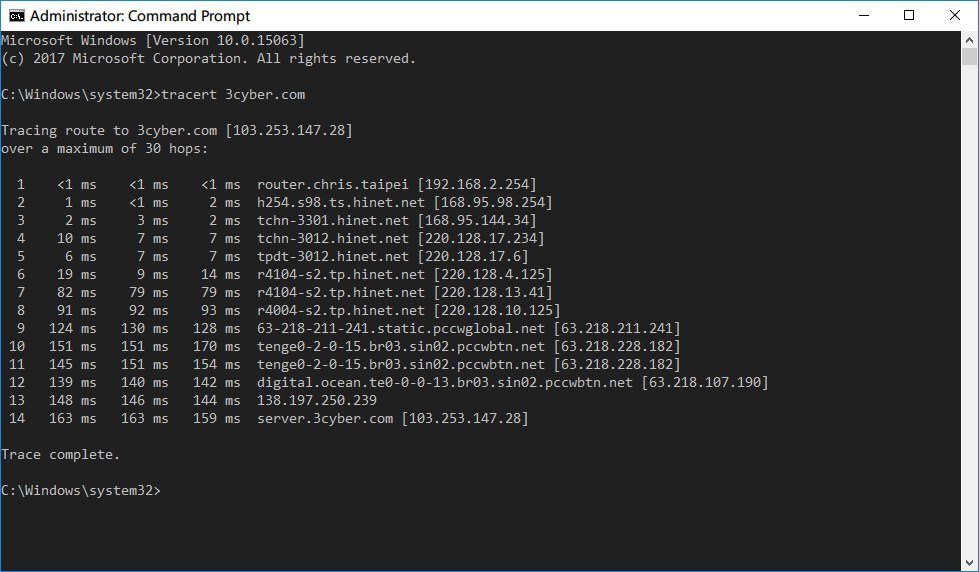Image resolution: width=979 pixels, height=572 pixels.
Task: Maximize the Command Prompt window
Action: (909, 15)
